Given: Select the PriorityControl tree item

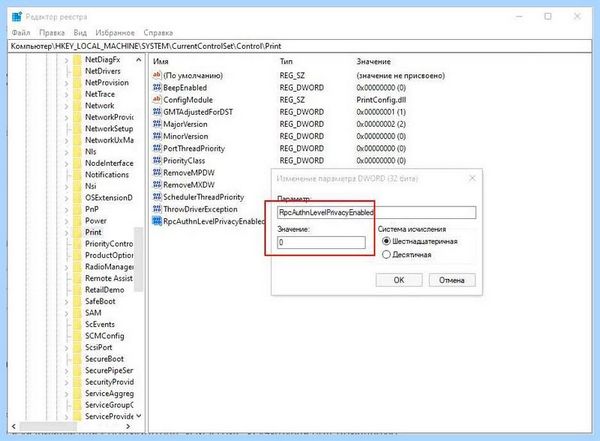Looking at the screenshot, I should 109,243.
